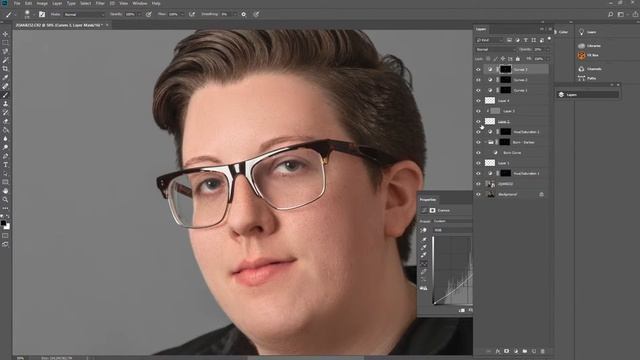Screen dimensions: 640x360
Task: Click the fx layer style icon
Action: point(498,351)
